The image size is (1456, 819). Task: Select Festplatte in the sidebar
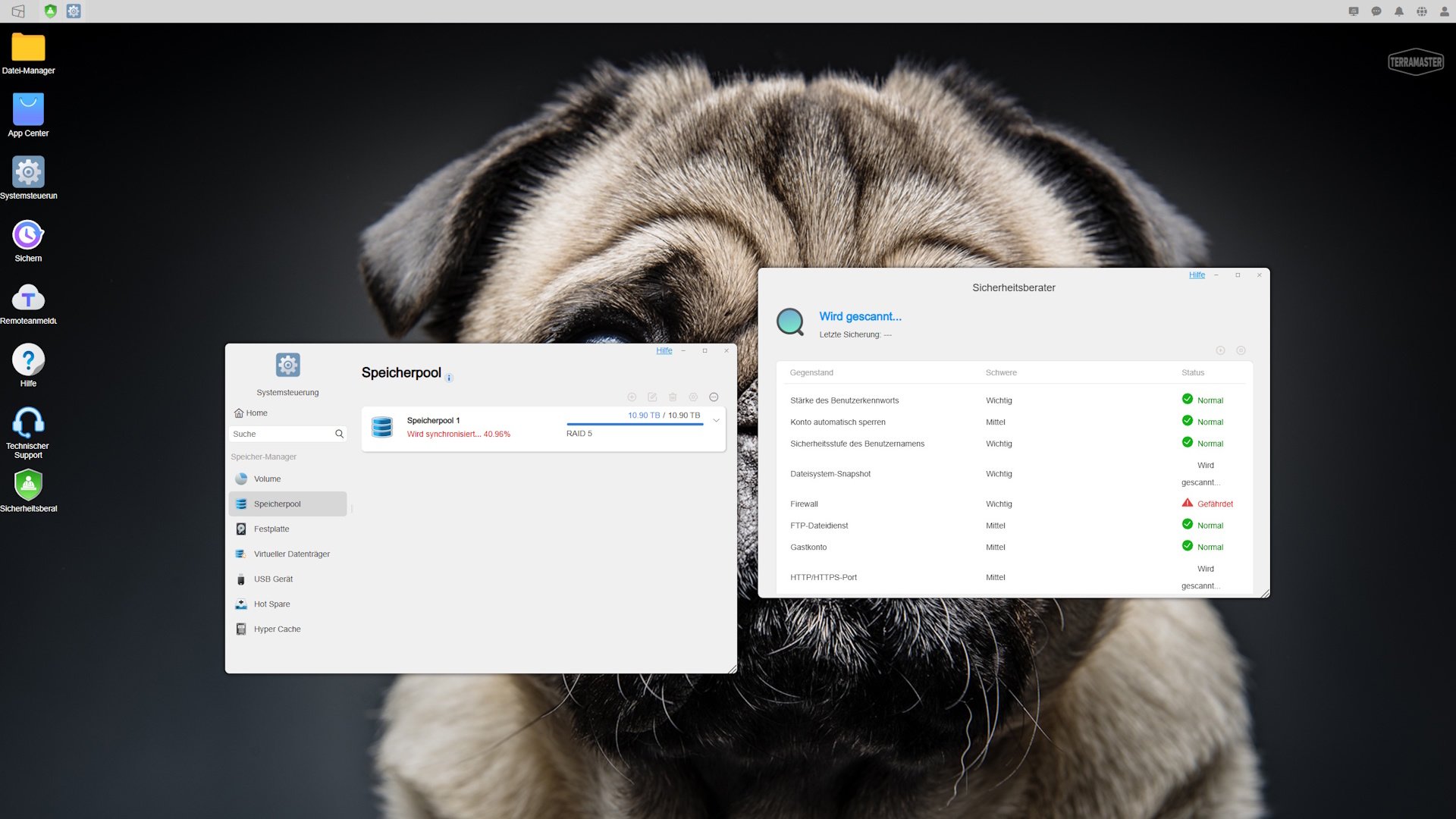point(271,529)
